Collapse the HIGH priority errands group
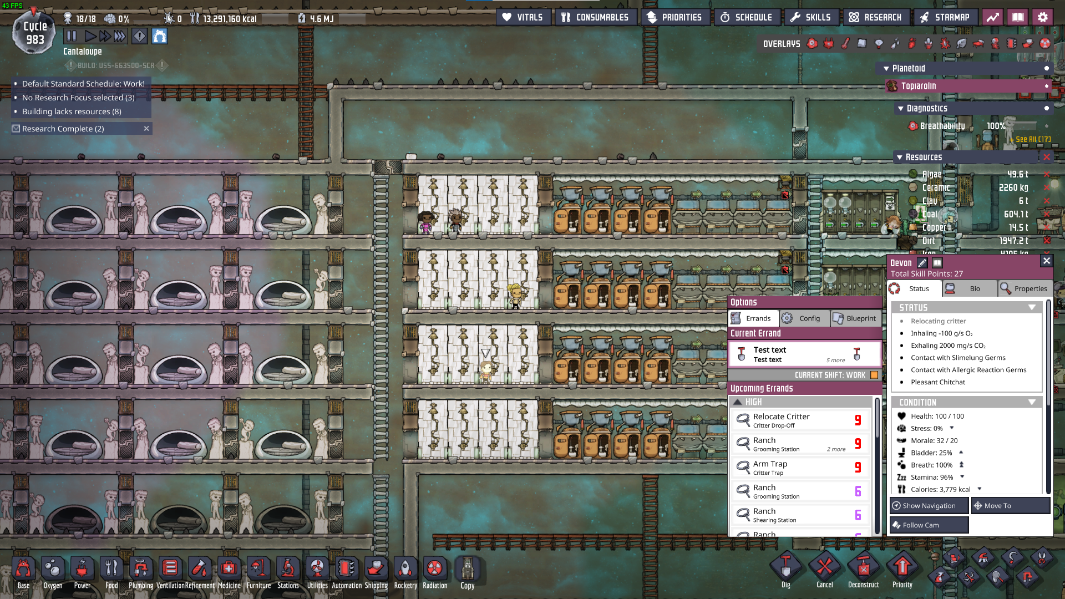 (738, 402)
